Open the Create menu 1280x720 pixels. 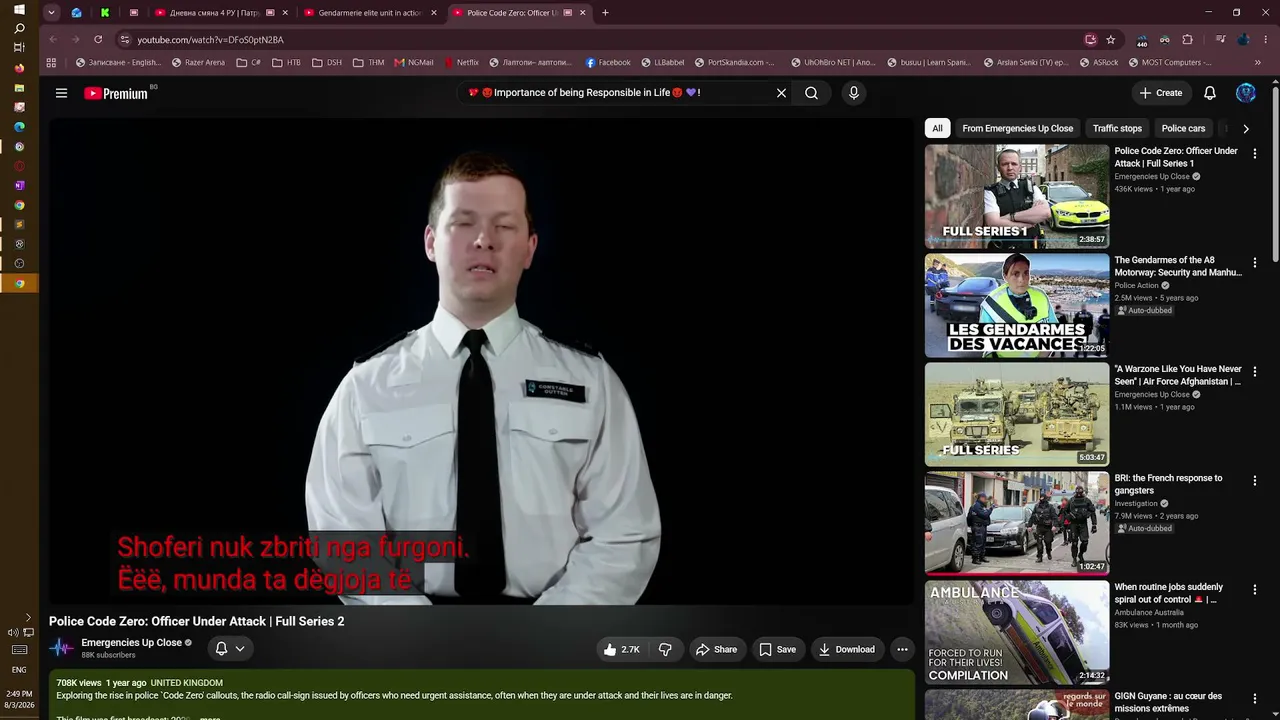pos(1161,93)
